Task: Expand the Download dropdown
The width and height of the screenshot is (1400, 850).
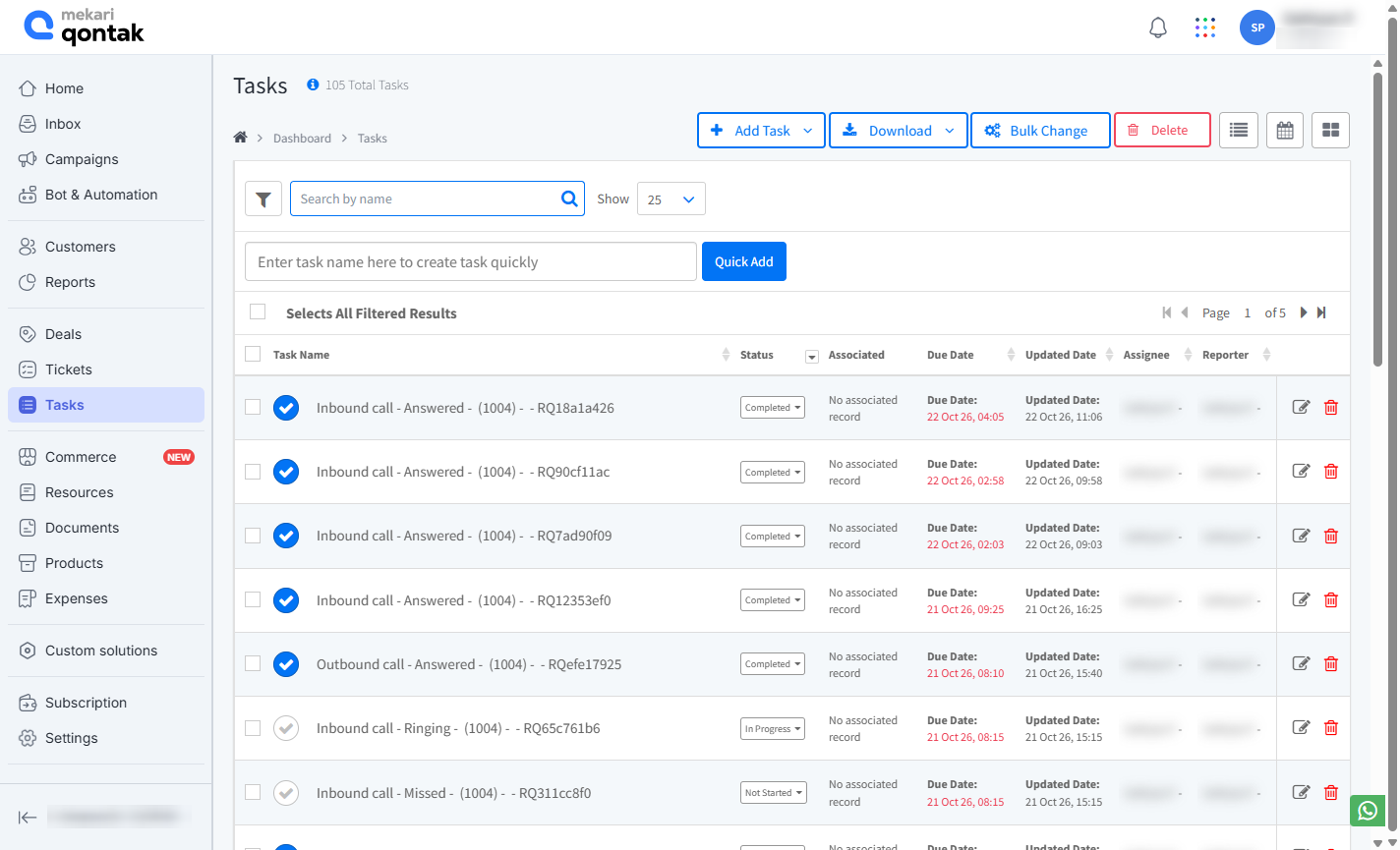Action: pyautogui.click(x=950, y=131)
